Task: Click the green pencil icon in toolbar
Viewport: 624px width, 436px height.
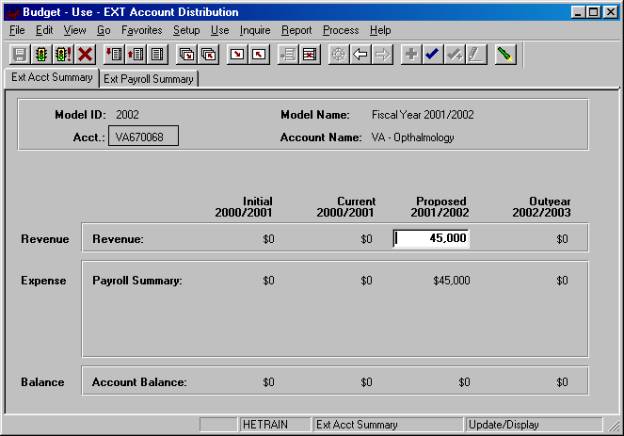Action: coord(505,54)
